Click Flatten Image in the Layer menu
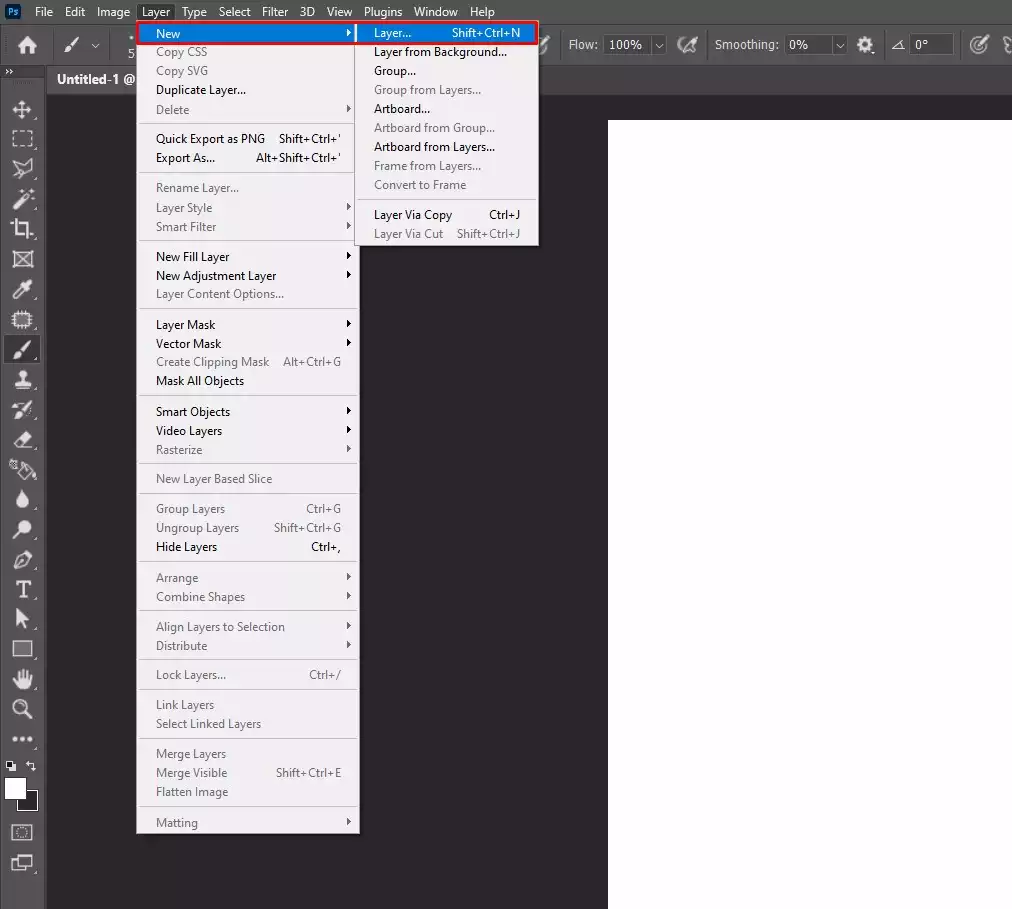The height and width of the screenshot is (909, 1012). 191,791
